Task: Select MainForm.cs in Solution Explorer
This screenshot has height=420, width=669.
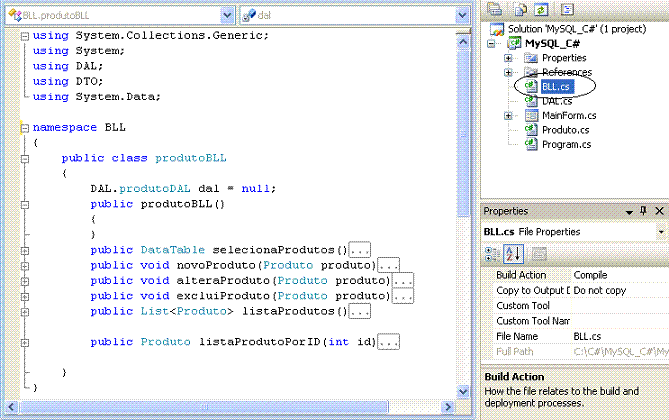Action: click(569, 115)
